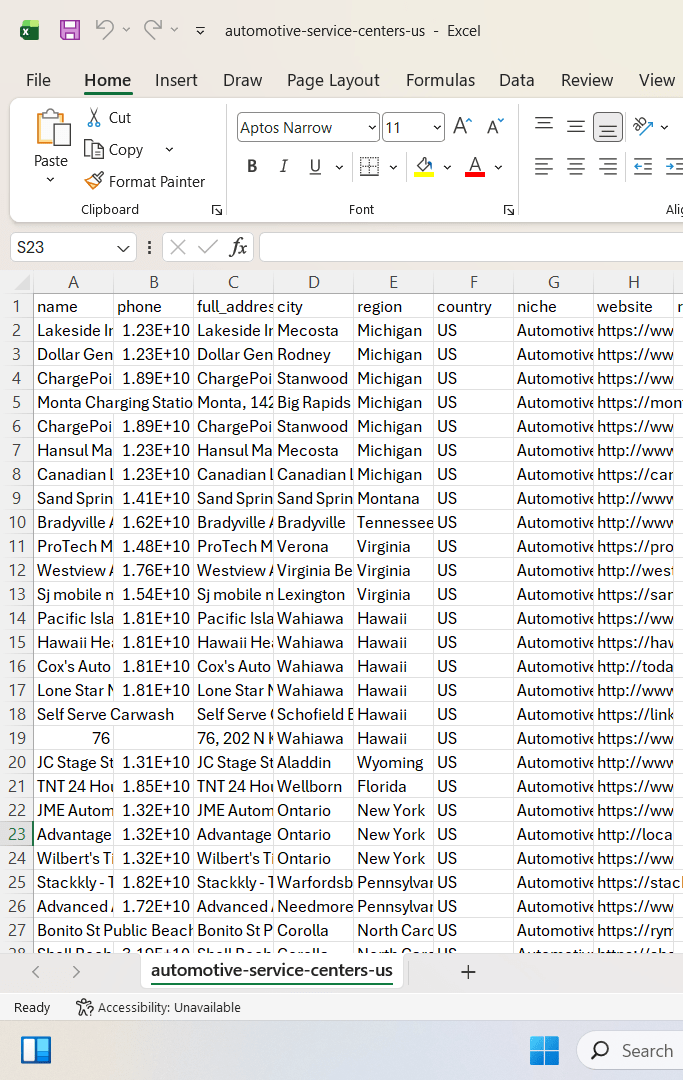Click the Insert Function fx icon

(x=238, y=247)
